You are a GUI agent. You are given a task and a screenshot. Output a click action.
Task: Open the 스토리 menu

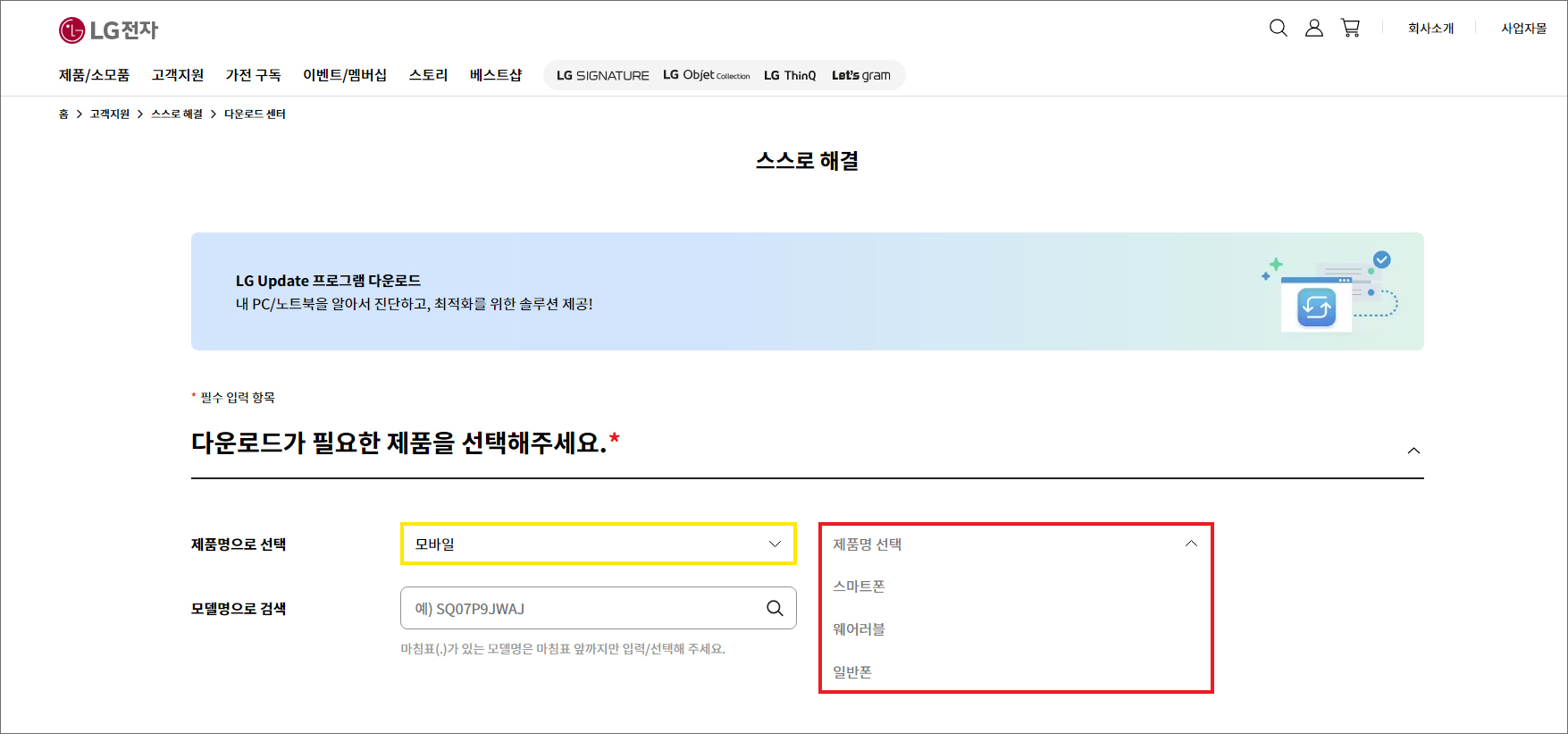pos(429,75)
